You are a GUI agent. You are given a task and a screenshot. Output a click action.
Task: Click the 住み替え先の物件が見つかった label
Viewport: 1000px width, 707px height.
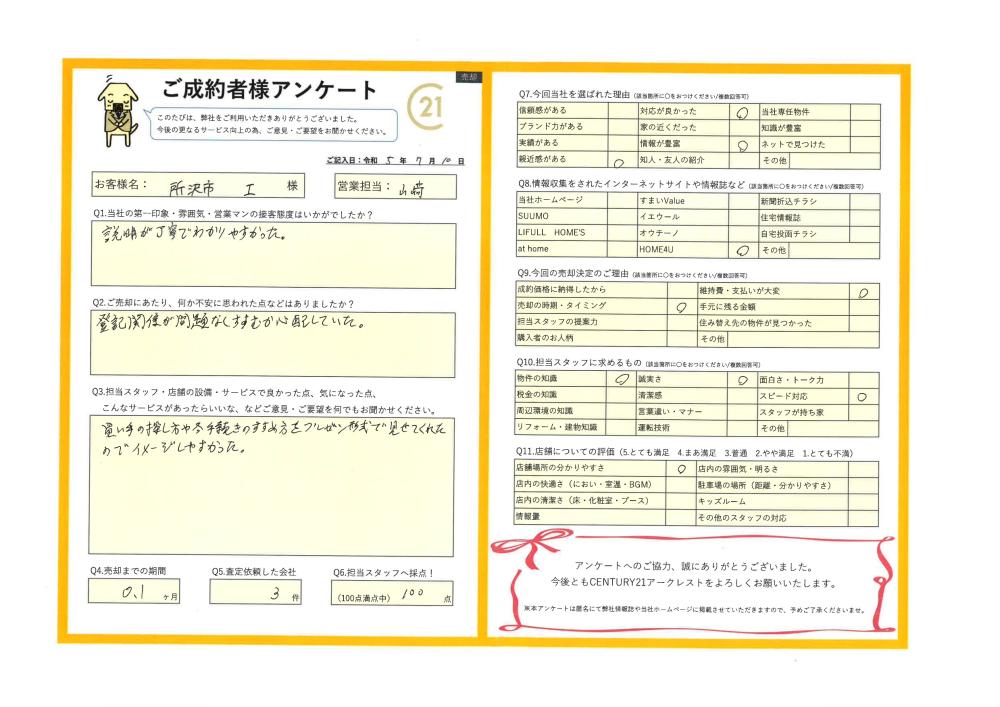(756, 323)
